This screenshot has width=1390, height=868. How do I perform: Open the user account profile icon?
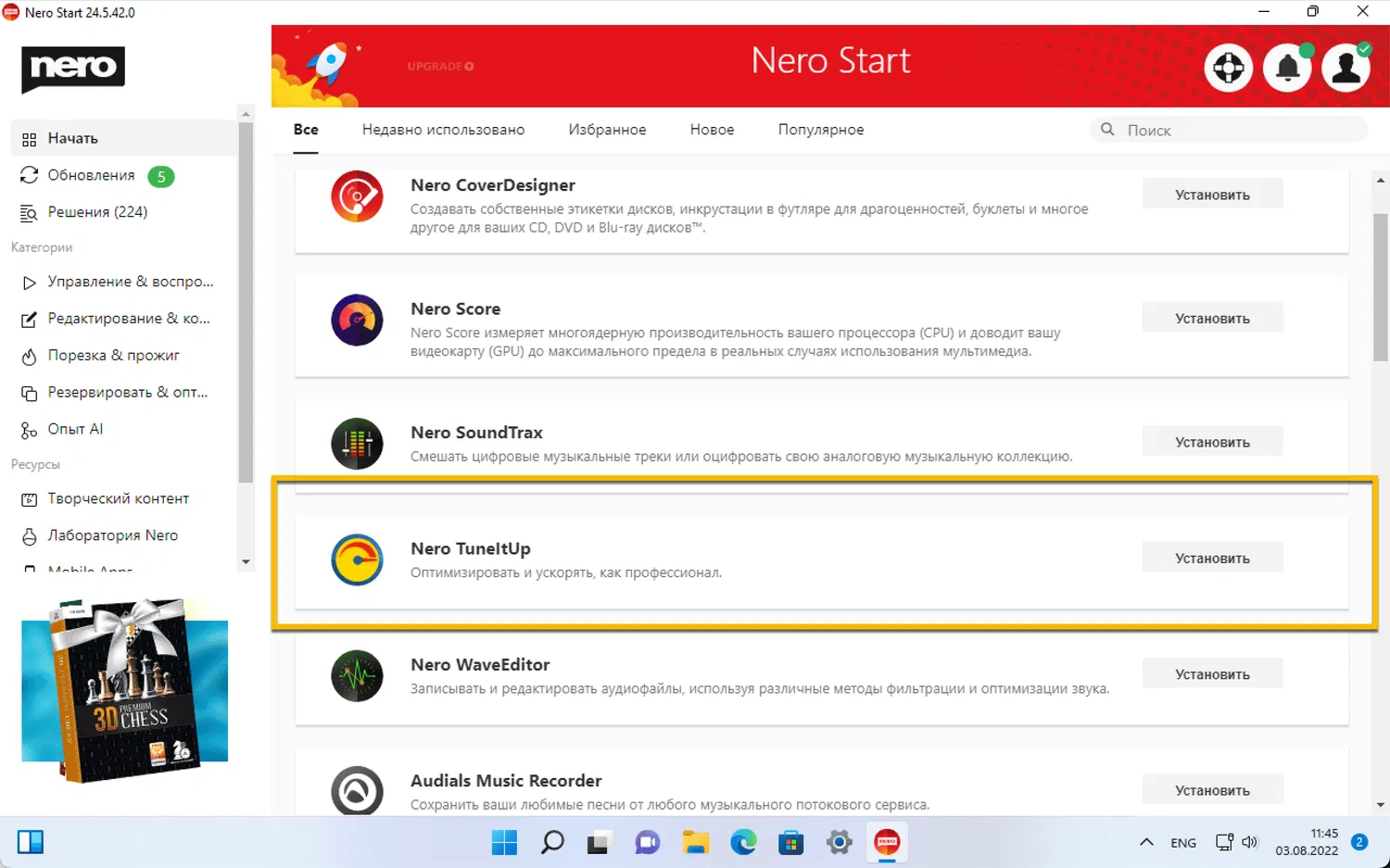coord(1346,68)
